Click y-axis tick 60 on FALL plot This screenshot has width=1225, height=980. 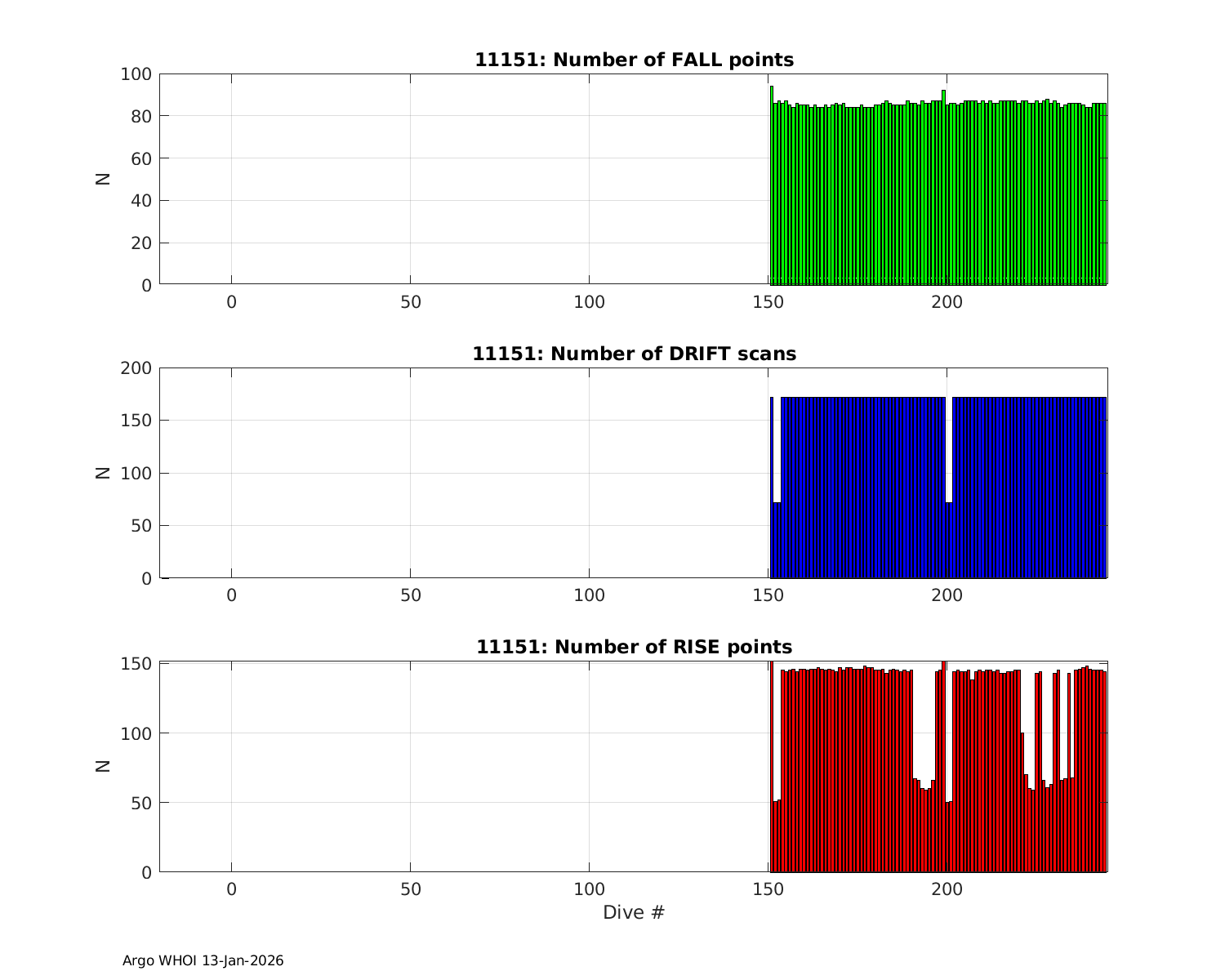click(136, 158)
